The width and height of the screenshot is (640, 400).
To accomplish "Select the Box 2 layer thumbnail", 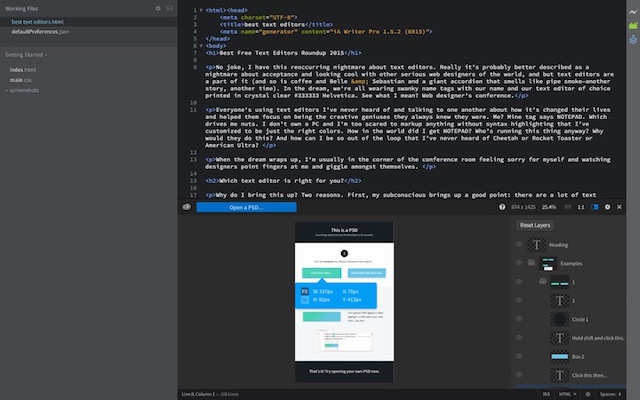I will coord(560,356).
